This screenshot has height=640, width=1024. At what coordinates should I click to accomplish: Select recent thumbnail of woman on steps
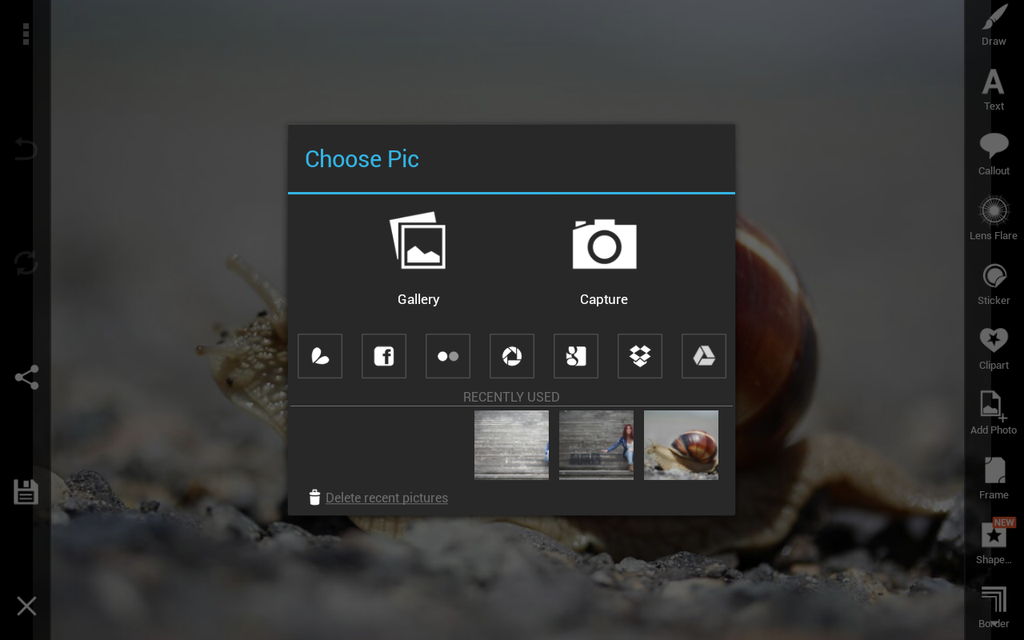point(596,445)
